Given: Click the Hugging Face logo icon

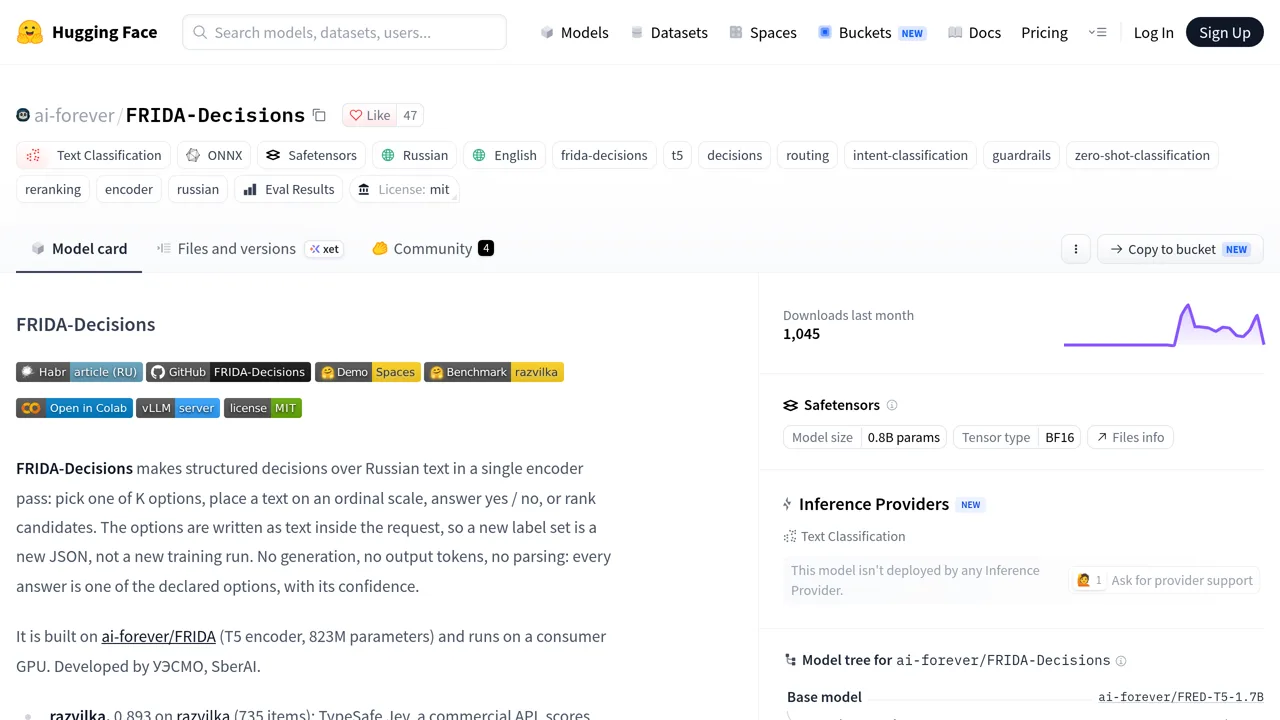Looking at the screenshot, I should [x=30, y=32].
